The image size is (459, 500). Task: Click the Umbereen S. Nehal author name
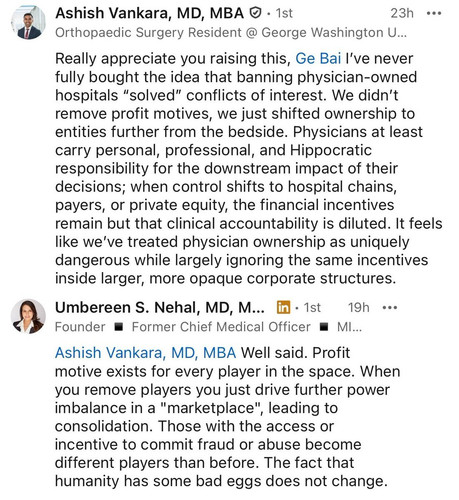(160, 307)
